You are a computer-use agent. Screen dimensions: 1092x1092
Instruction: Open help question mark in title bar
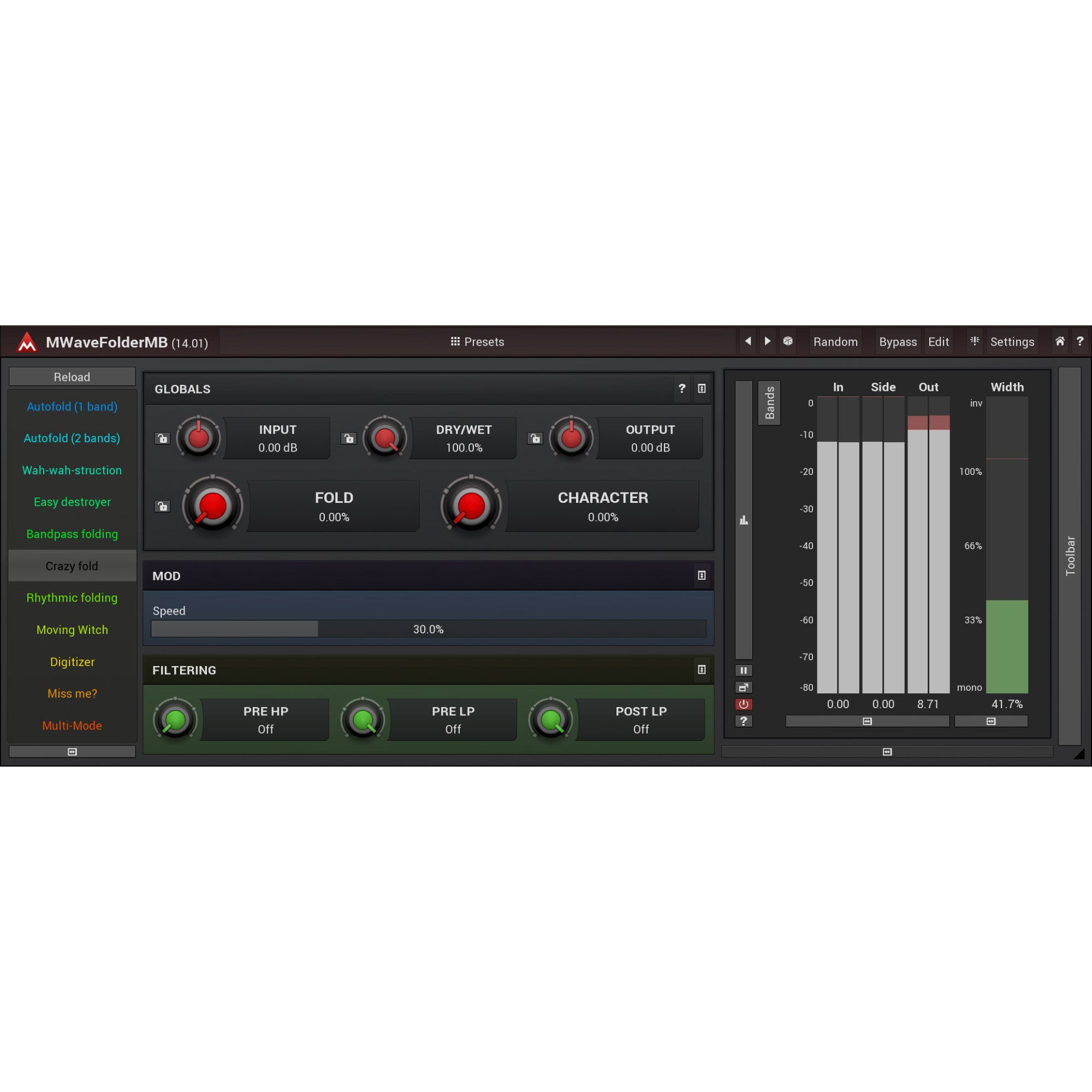[x=1079, y=341]
